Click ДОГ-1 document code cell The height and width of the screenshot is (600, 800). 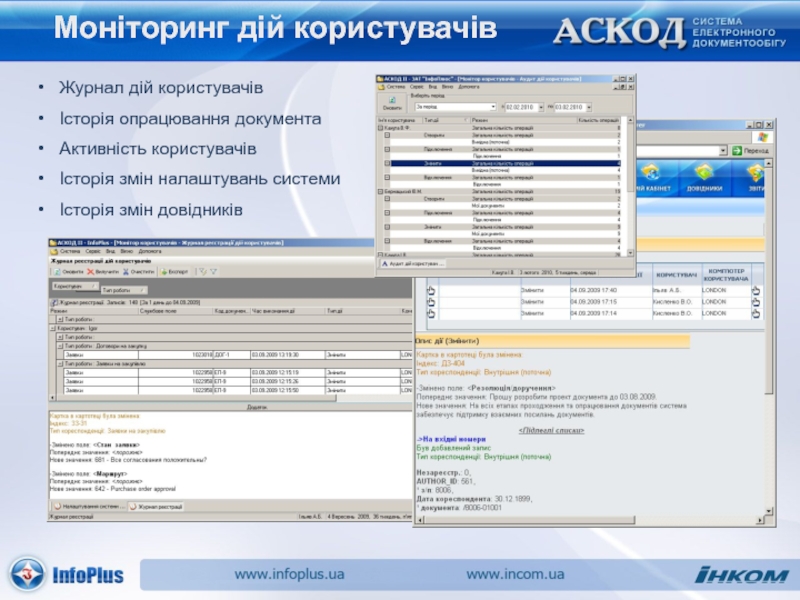[231, 355]
